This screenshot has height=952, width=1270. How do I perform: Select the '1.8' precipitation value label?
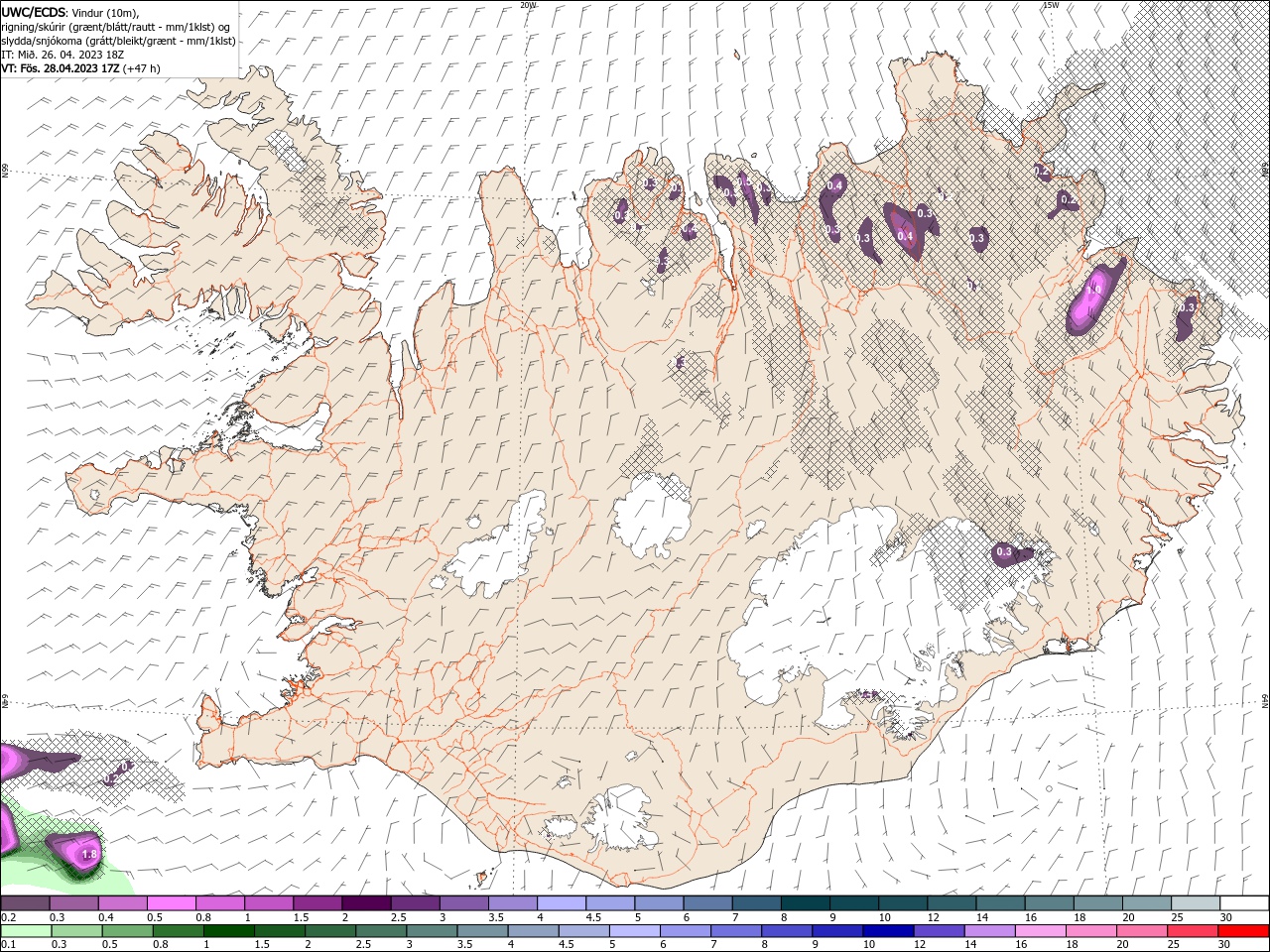[x=89, y=854]
